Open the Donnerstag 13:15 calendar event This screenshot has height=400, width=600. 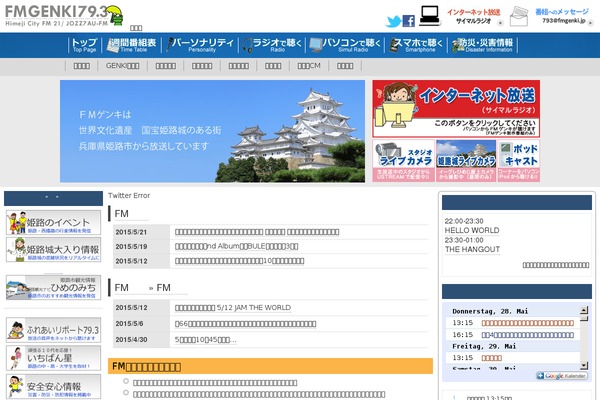pyautogui.click(x=527, y=323)
